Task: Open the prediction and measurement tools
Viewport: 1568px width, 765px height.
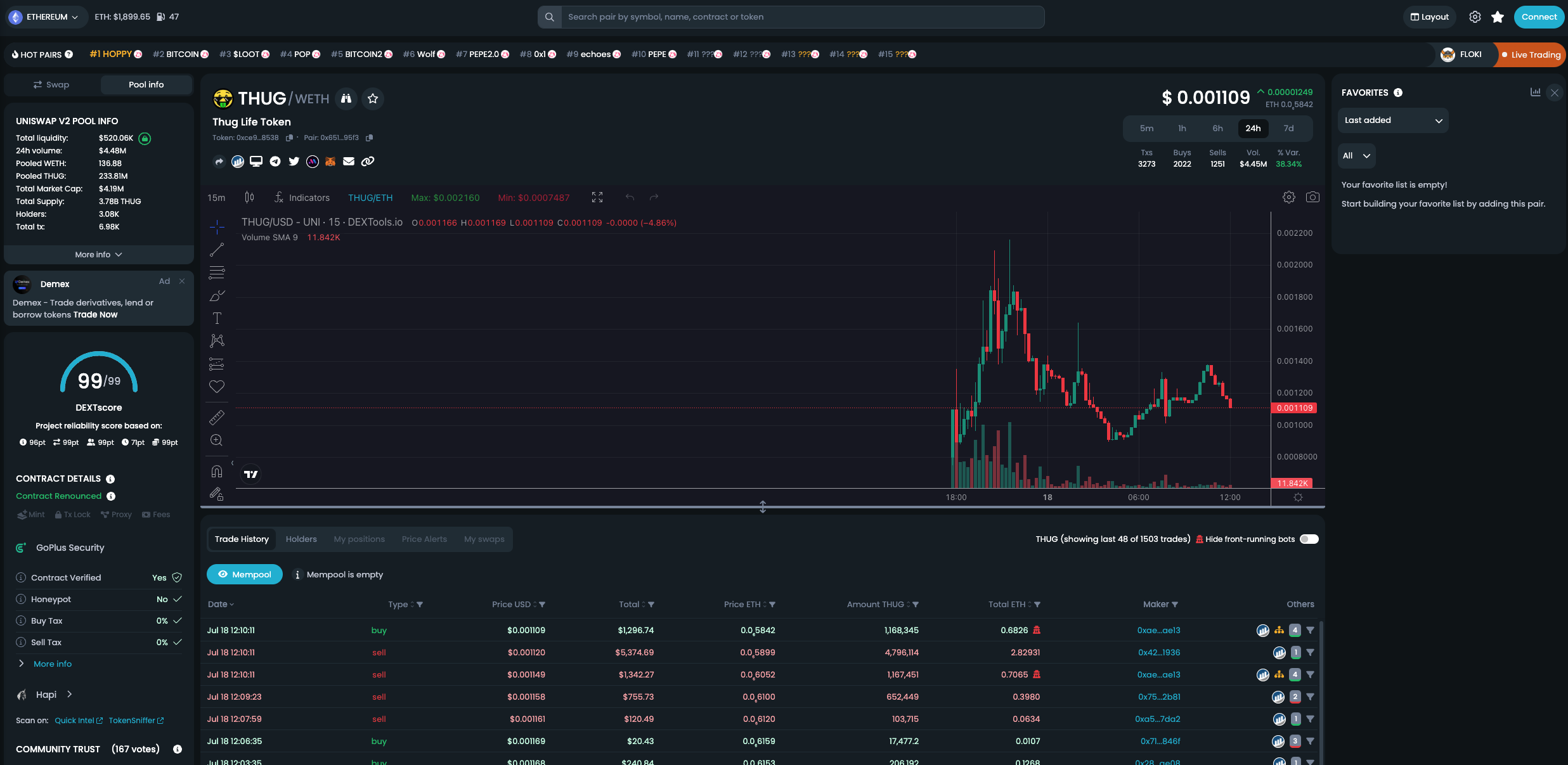Action: tap(217, 364)
